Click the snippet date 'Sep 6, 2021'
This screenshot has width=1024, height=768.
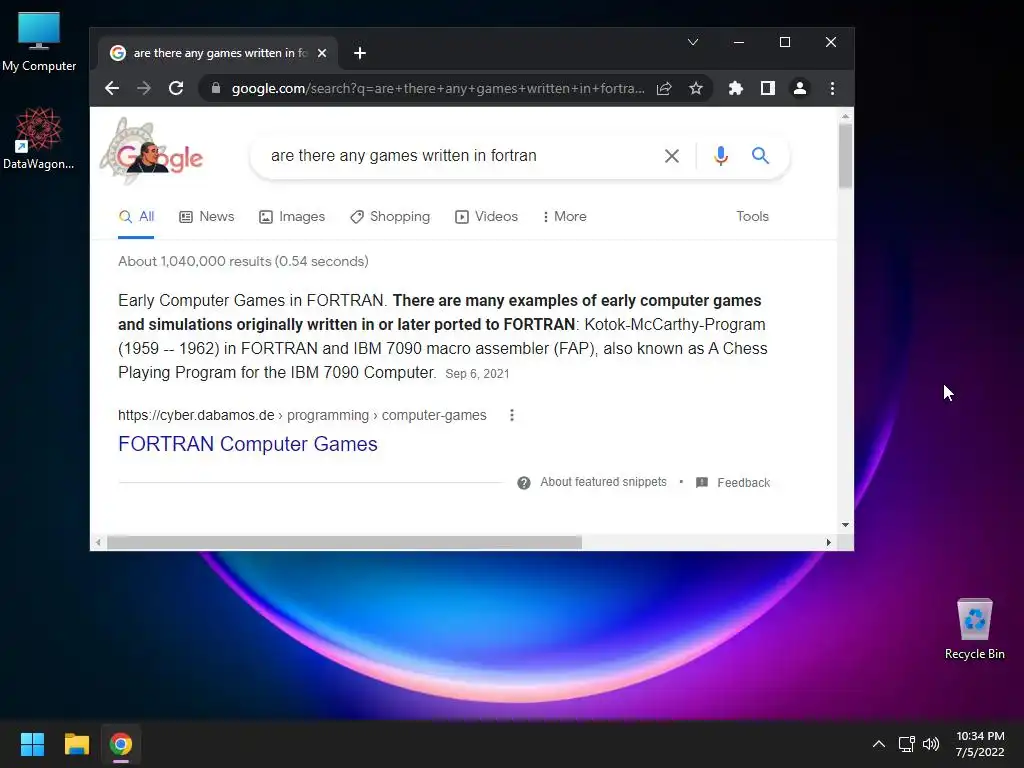pos(477,374)
